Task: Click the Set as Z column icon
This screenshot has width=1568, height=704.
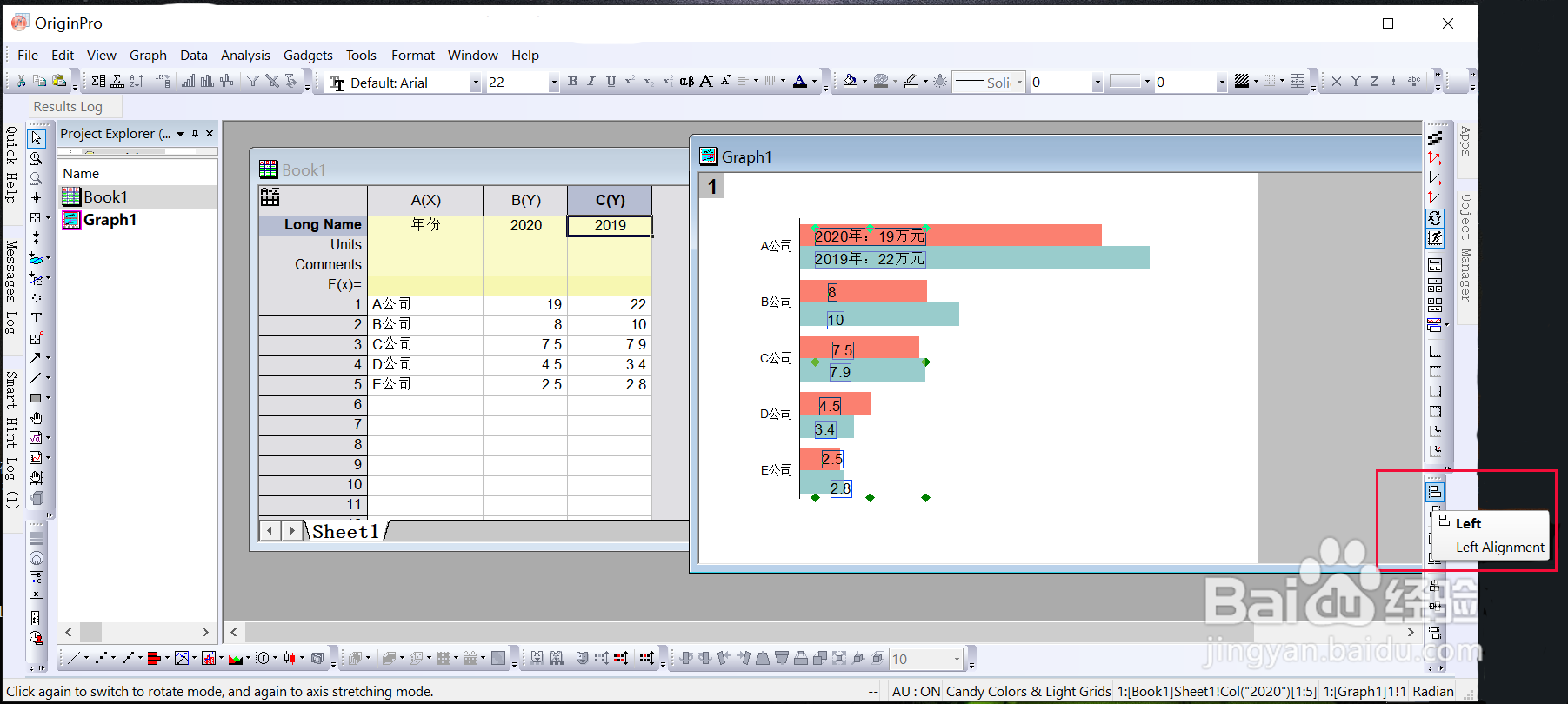Action: coord(1374,81)
